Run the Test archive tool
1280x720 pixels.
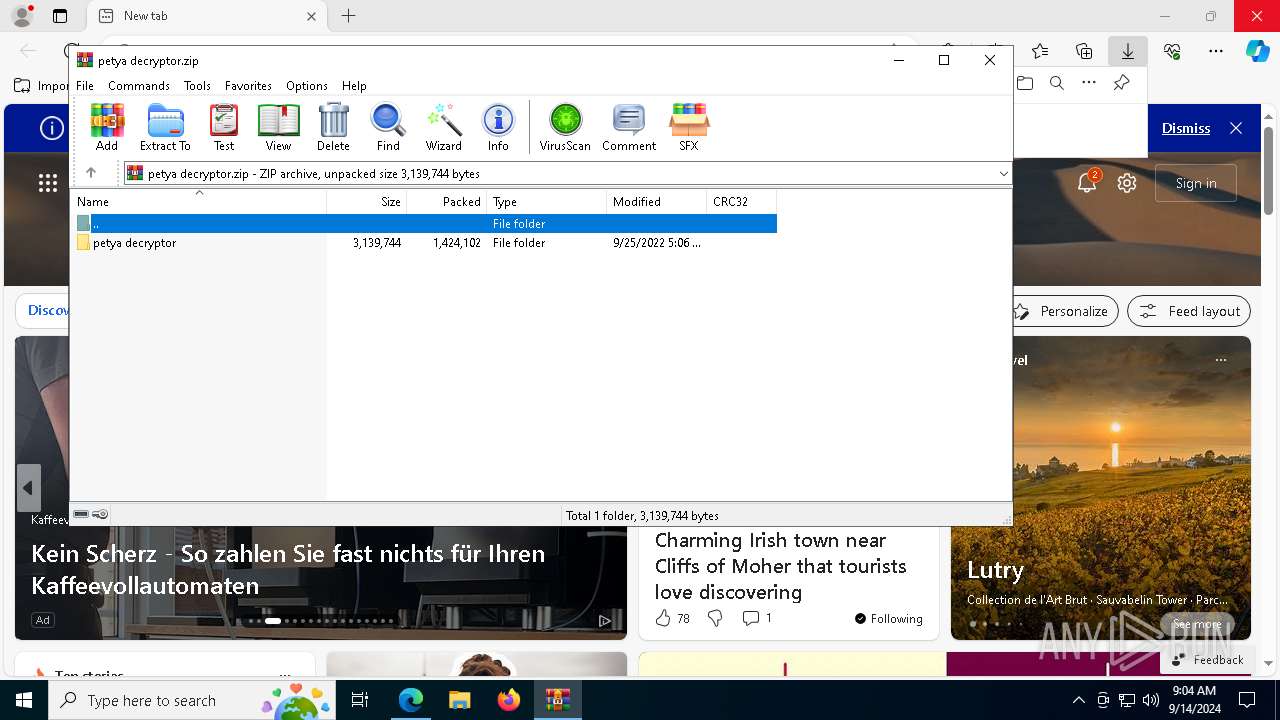pyautogui.click(x=224, y=127)
